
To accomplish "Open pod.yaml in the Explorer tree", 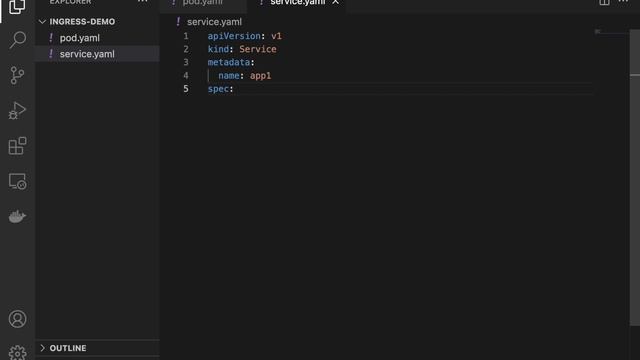I will click(x=80, y=38).
